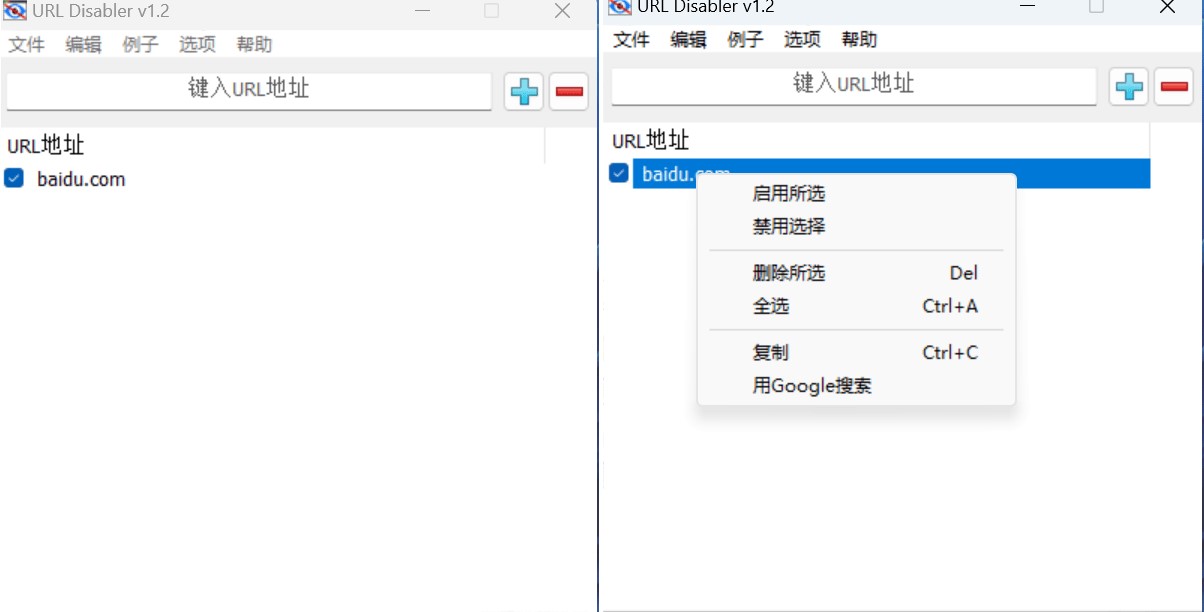Click URL Disabler app icon in right title bar
This screenshot has height=612, width=1204.
620,6
